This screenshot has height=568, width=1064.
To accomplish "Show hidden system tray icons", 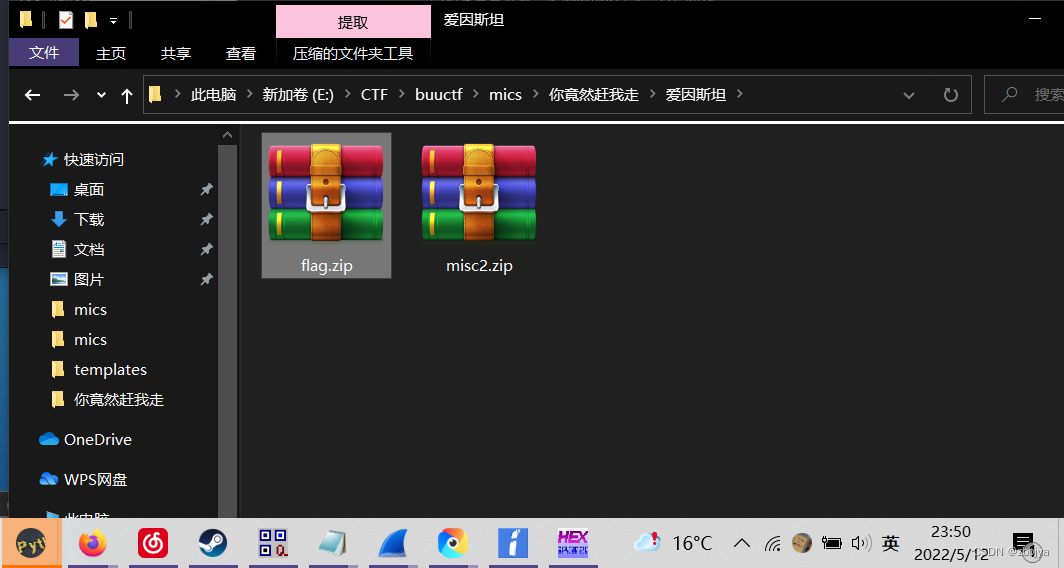I will pyautogui.click(x=742, y=543).
